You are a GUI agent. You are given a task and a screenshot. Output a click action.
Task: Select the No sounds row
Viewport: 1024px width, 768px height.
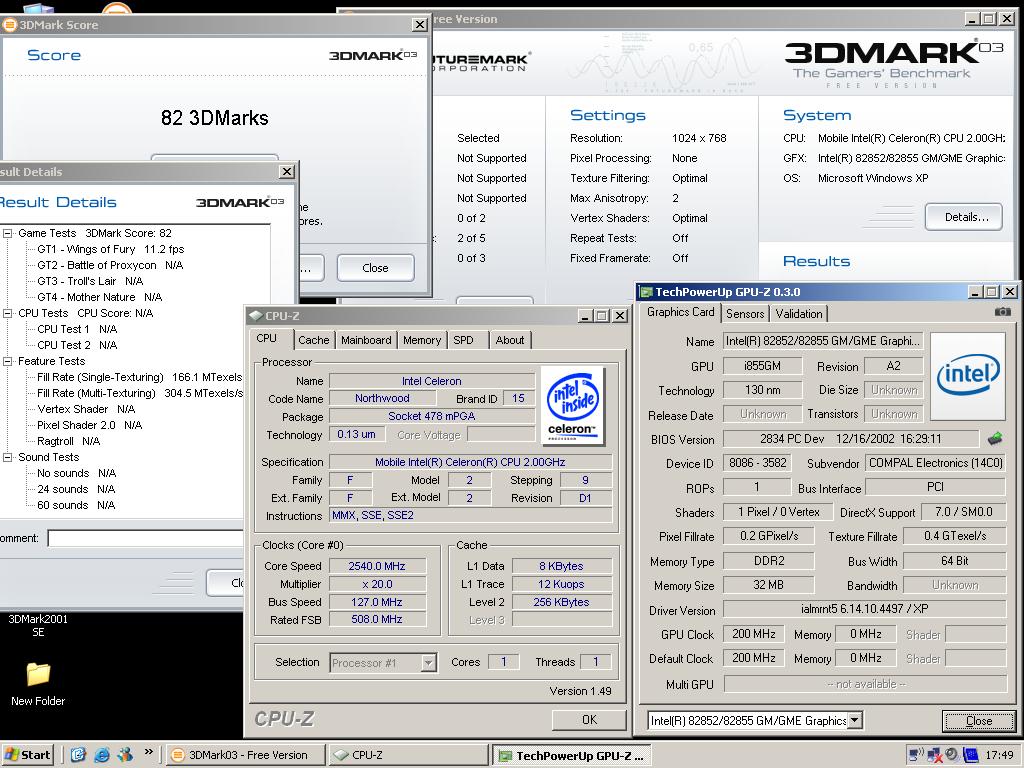[76, 473]
